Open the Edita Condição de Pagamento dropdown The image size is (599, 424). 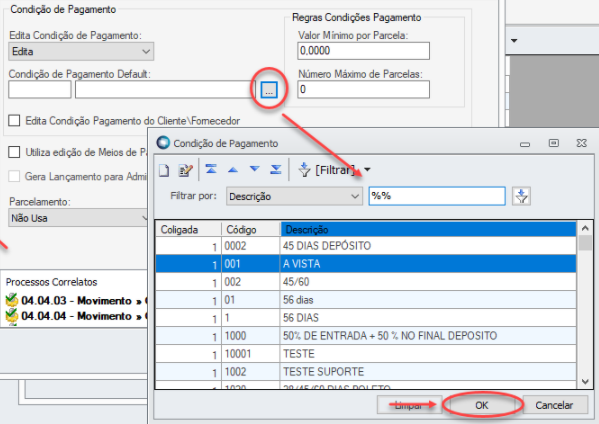click(x=81, y=52)
